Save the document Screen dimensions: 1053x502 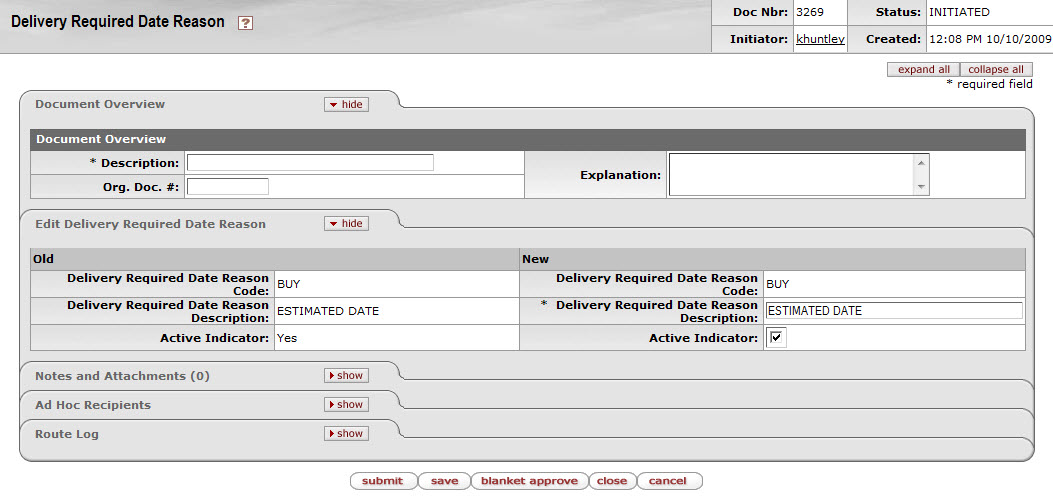tap(443, 481)
